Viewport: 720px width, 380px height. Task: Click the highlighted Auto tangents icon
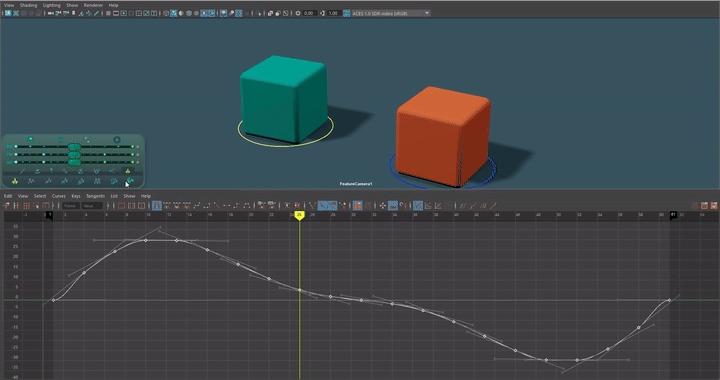pos(157,206)
